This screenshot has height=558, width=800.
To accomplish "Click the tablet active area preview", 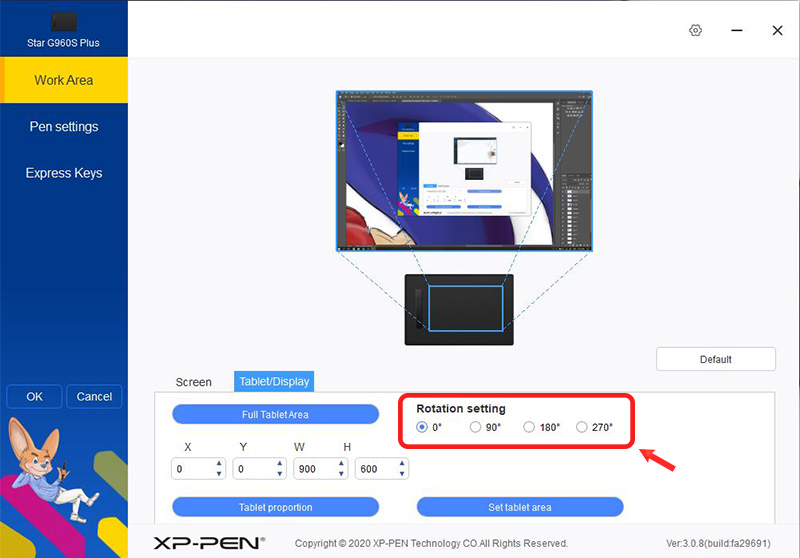I will [466, 308].
